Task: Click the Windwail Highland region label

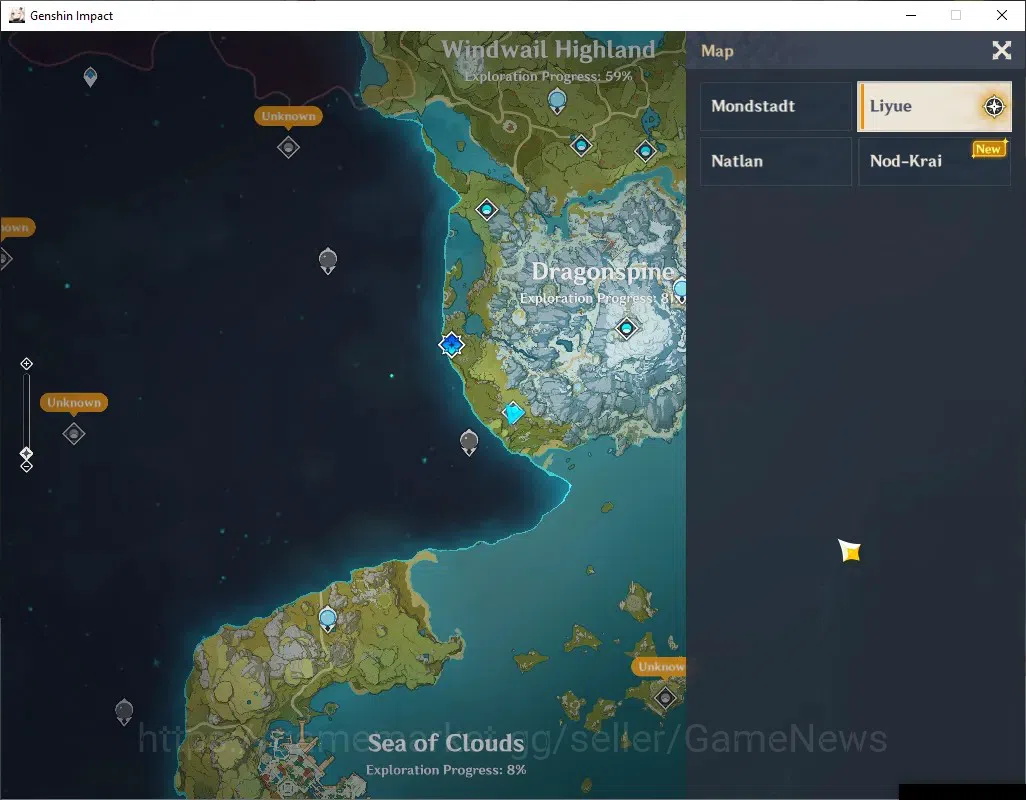Action: pyautogui.click(x=548, y=50)
